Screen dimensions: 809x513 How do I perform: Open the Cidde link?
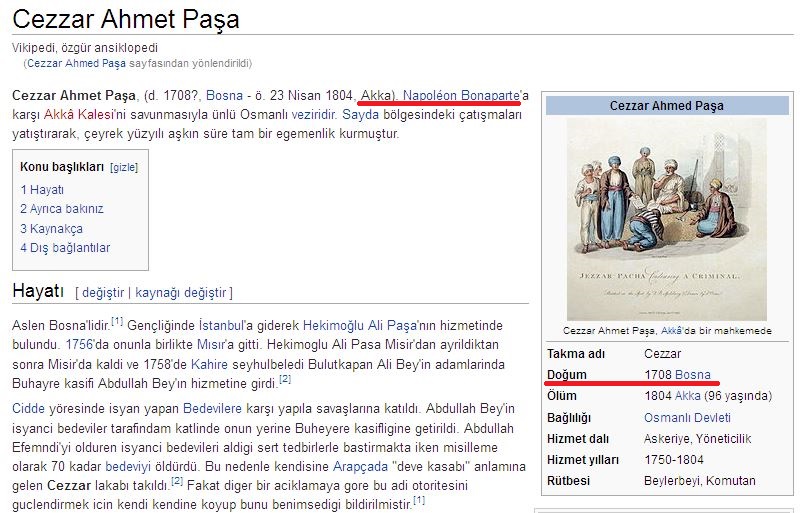coord(28,409)
